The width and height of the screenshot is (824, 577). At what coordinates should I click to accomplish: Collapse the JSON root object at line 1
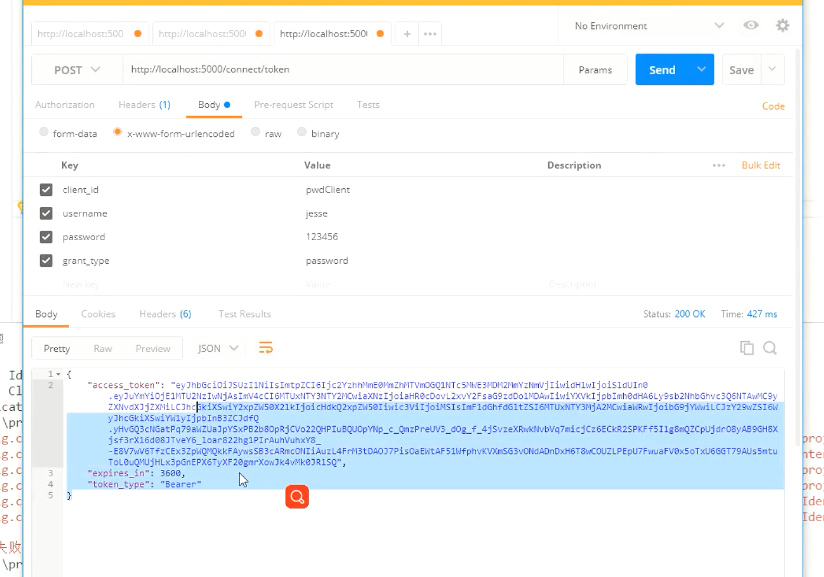(x=58, y=374)
